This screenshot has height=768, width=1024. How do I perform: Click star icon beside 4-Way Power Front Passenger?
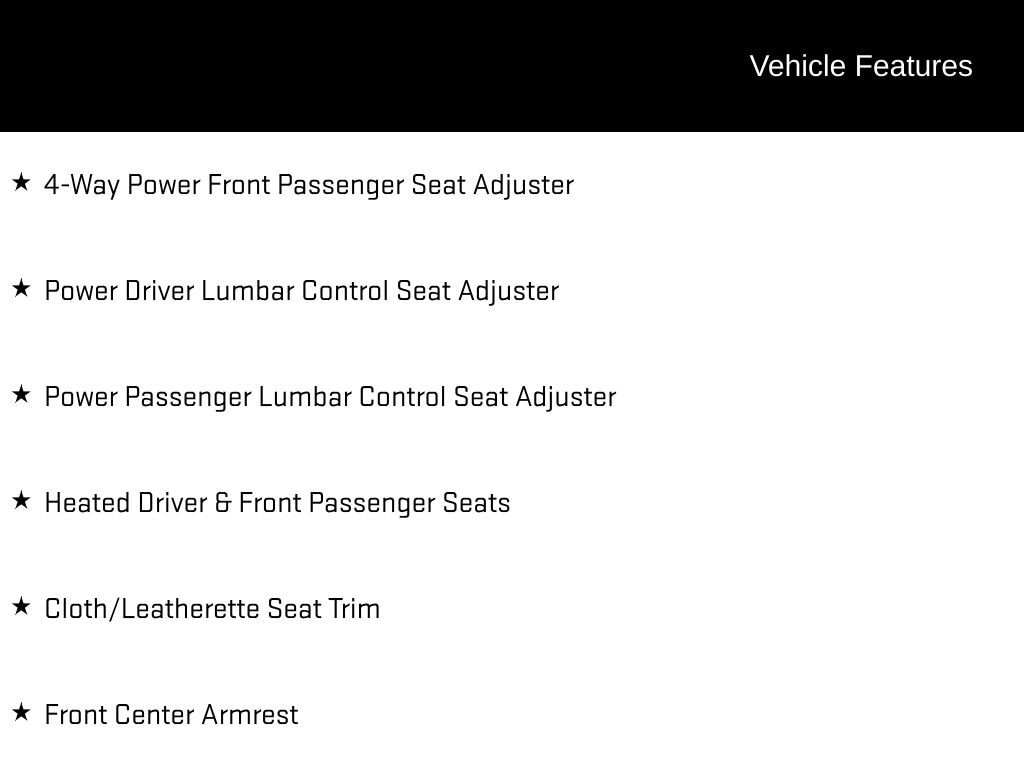tap(22, 182)
